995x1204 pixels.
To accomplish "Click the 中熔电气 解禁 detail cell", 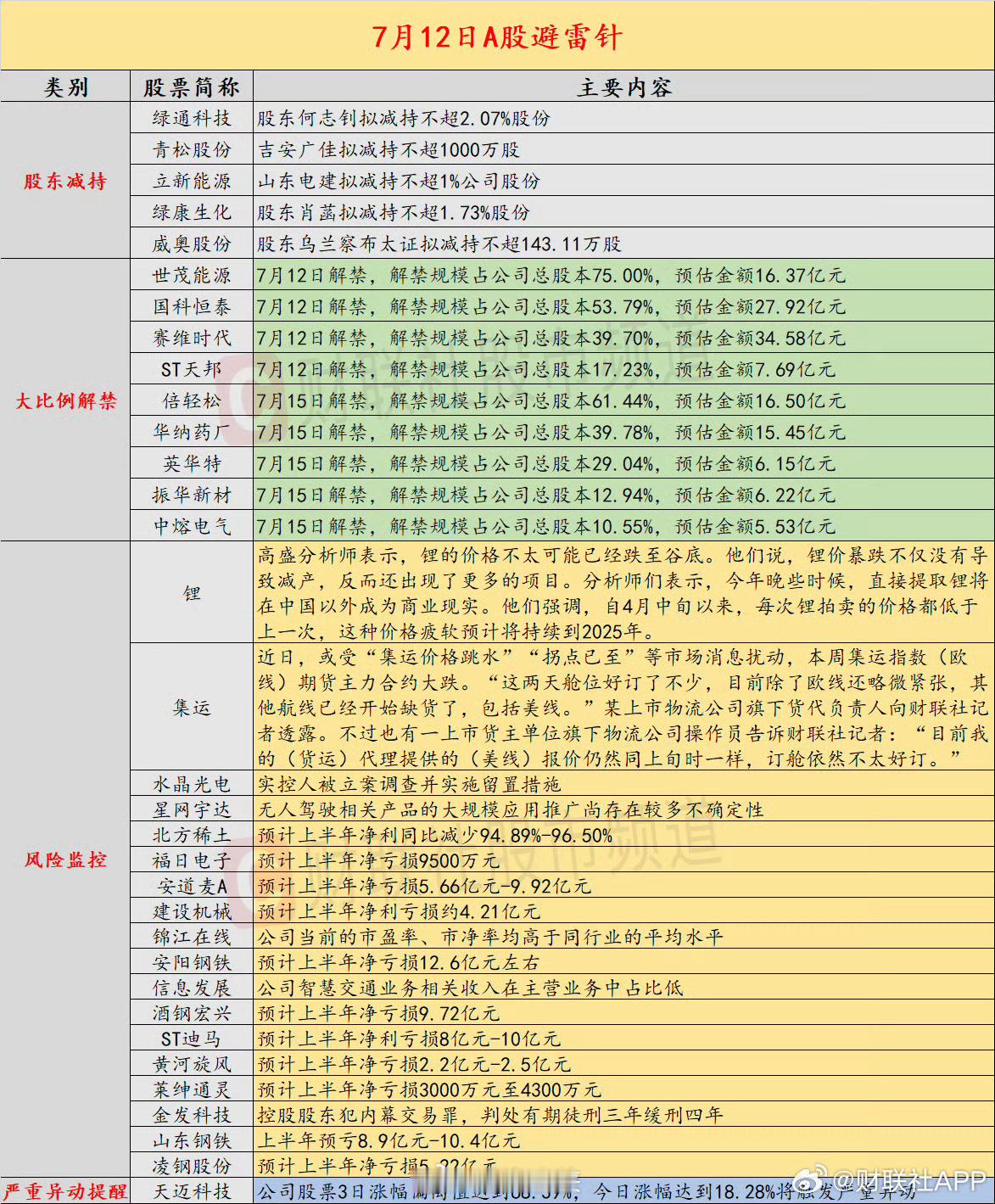I will [x=551, y=524].
